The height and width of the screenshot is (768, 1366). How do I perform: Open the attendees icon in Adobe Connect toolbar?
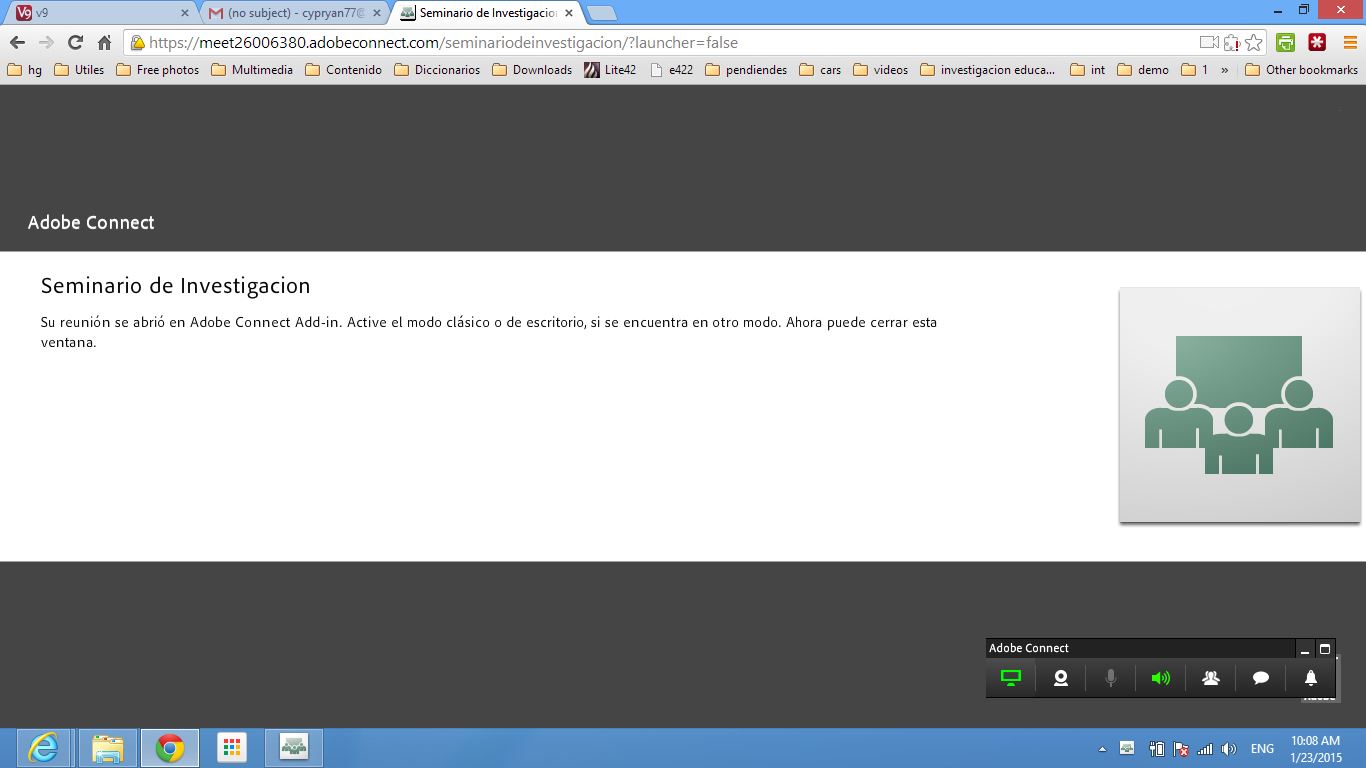click(x=1211, y=678)
